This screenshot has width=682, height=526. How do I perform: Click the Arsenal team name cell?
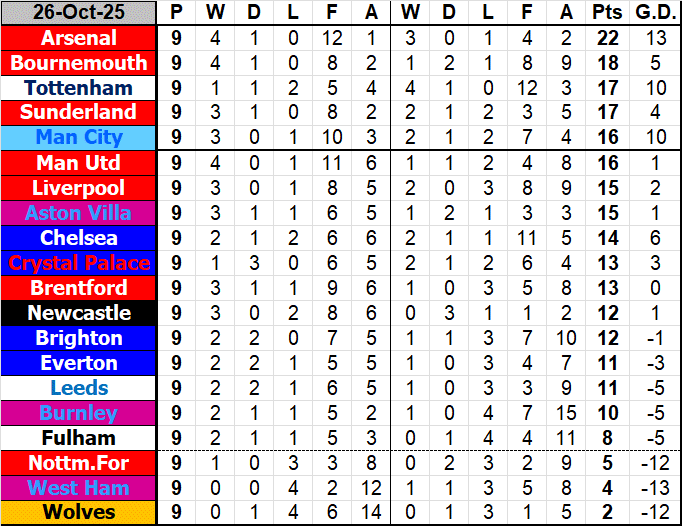(x=79, y=38)
